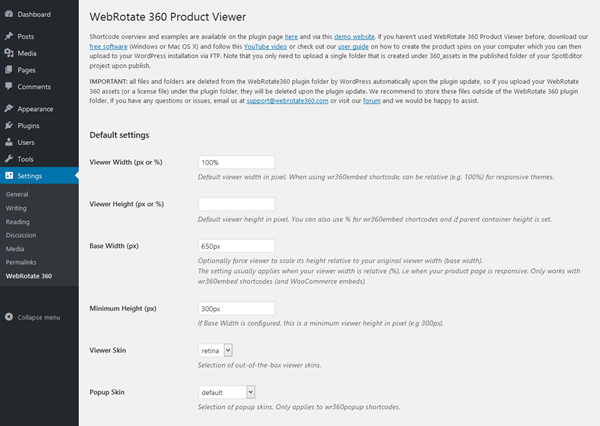Open the Viewer Skin dropdown
Viewport: 600px width, 426px height.
216,350
